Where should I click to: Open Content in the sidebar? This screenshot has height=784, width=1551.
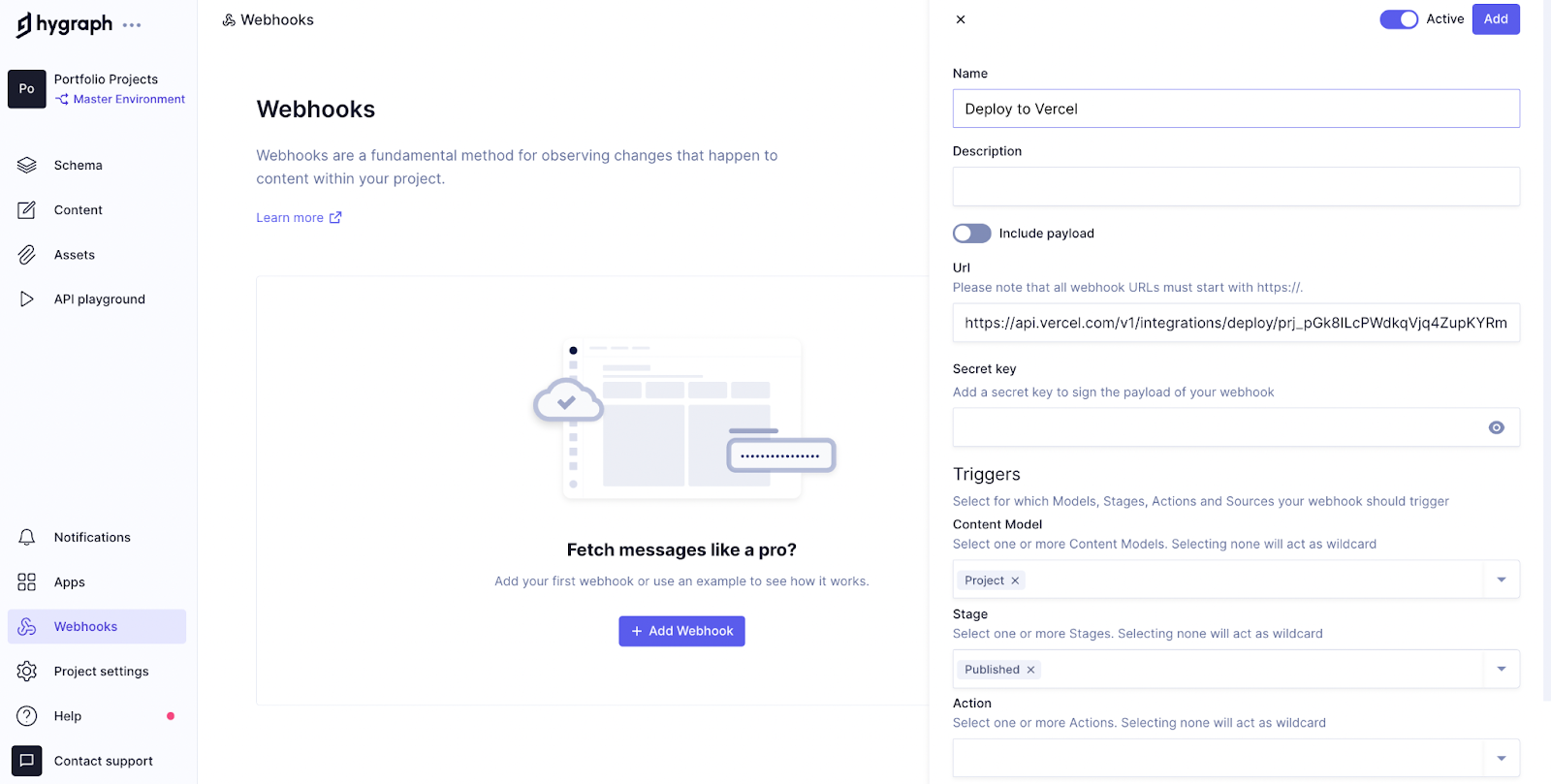coord(97,210)
